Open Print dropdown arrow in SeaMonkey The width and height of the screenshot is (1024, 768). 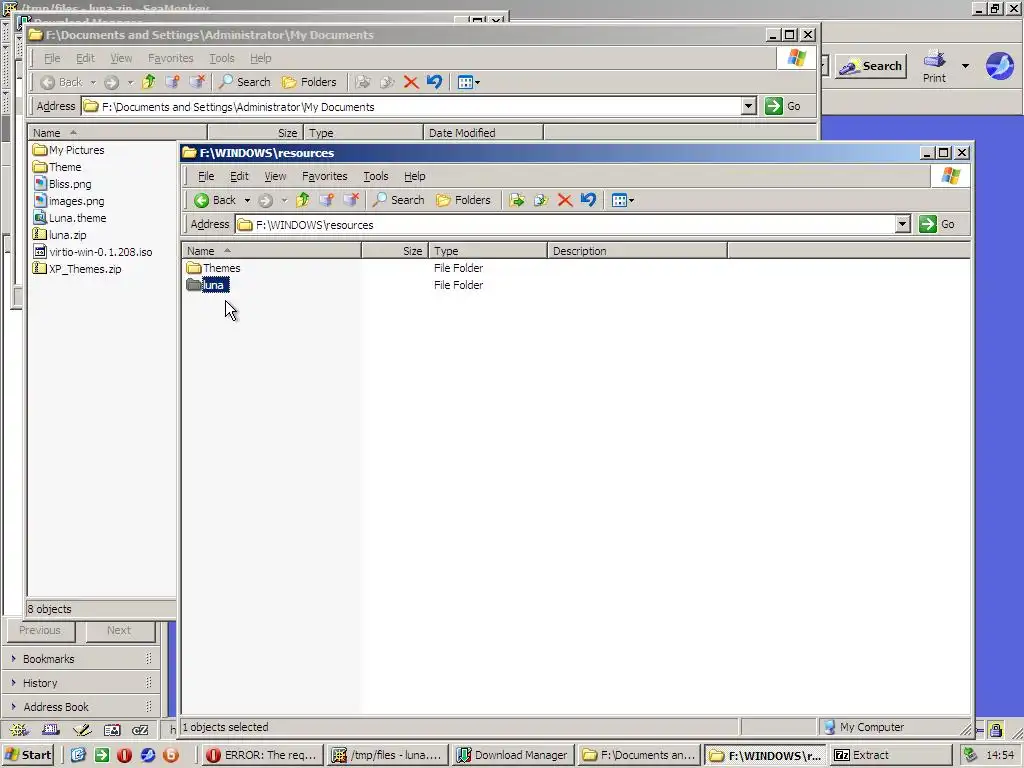point(965,66)
